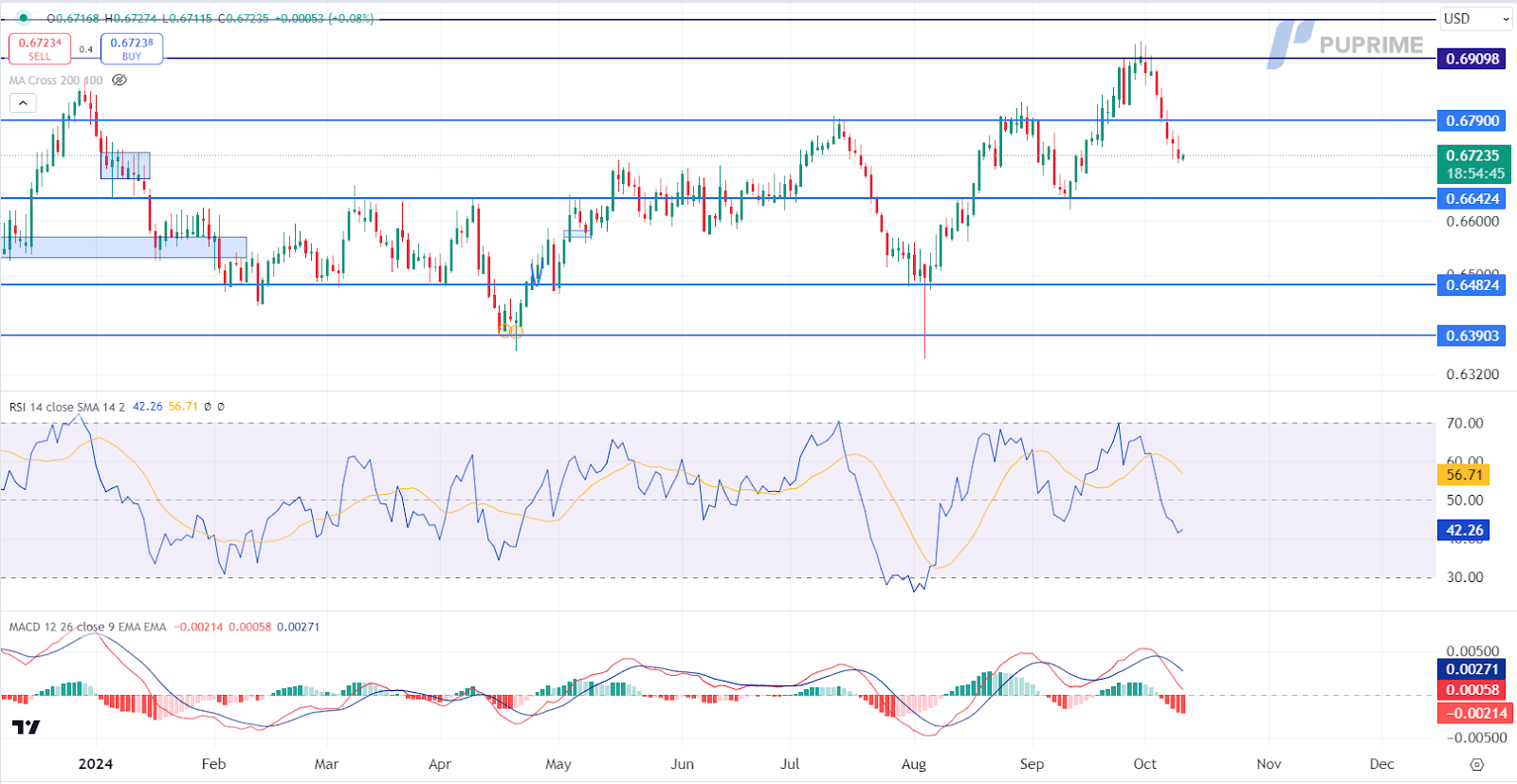1517x784 pixels.
Task: Click the 0.63200 price axis tick
Action: coord(1472,374)
